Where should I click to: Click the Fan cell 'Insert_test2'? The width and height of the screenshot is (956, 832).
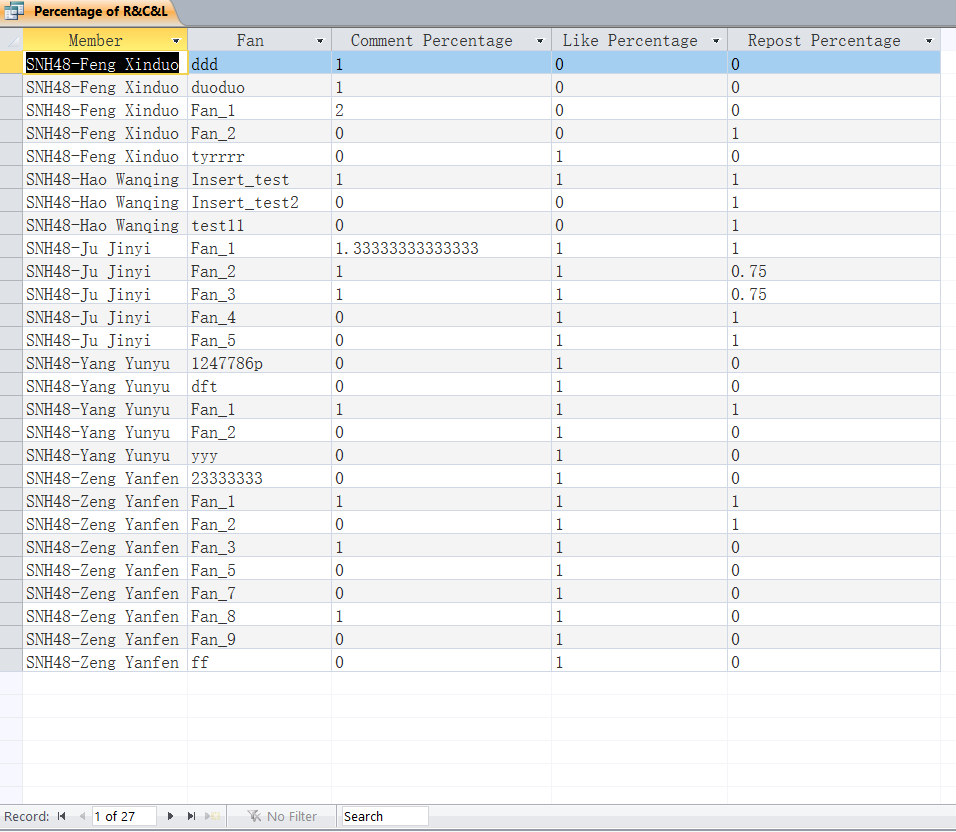point(259,202)
